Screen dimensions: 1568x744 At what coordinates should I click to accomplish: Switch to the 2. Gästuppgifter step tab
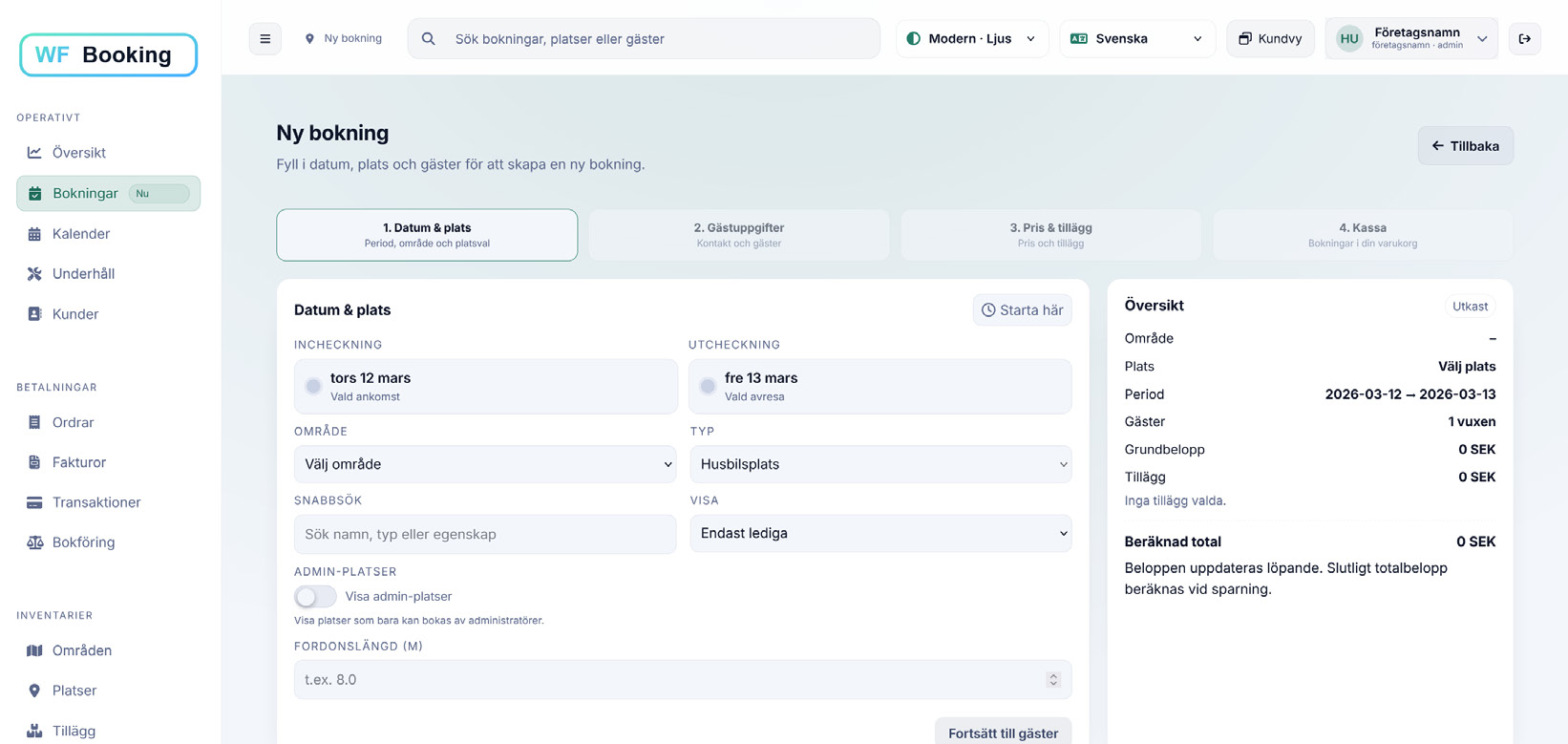738,235
